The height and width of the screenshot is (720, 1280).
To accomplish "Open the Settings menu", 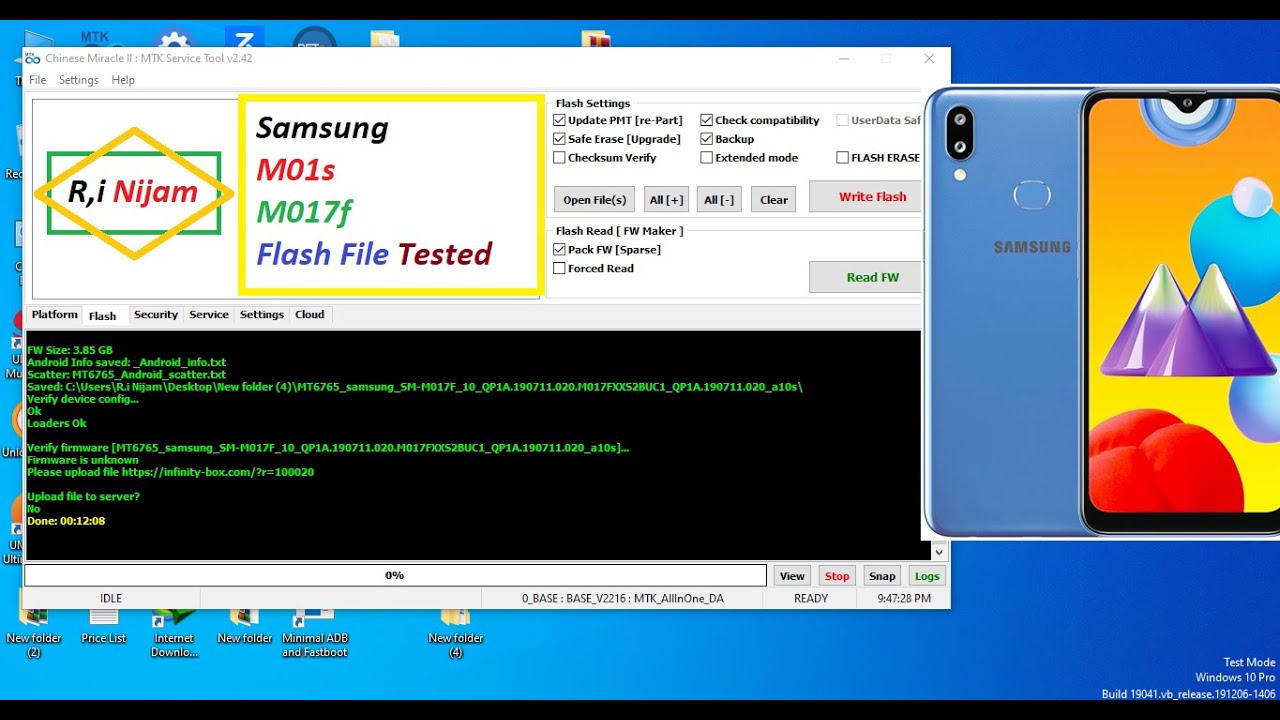I will click(78, 80).
